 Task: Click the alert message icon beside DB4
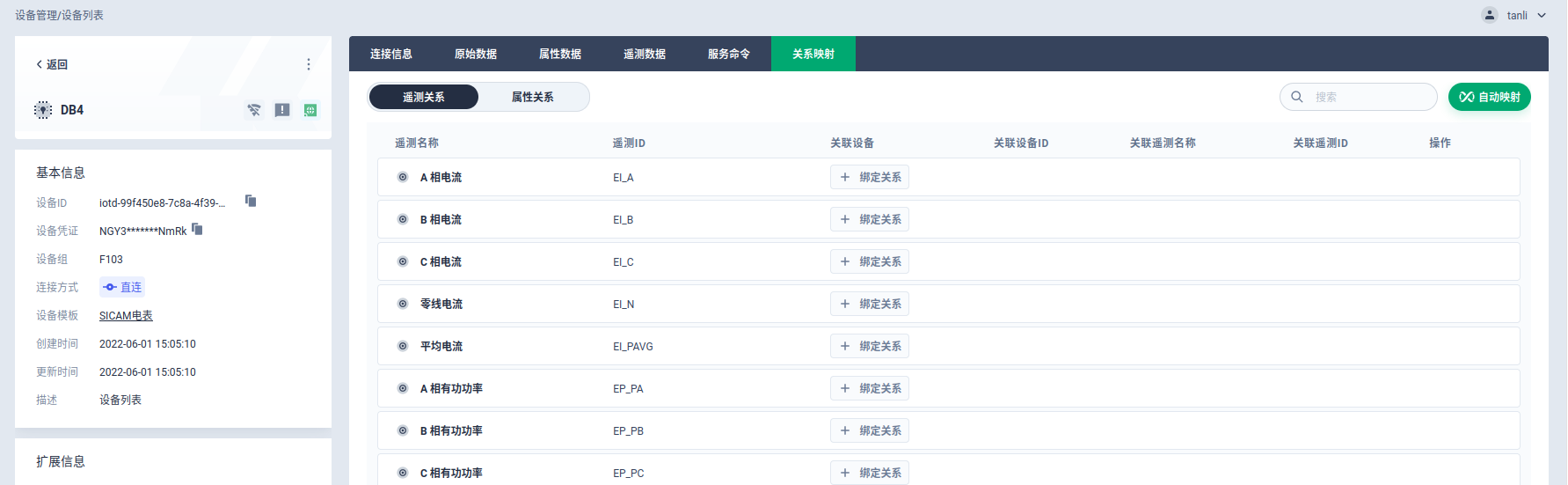coord(282,110)
